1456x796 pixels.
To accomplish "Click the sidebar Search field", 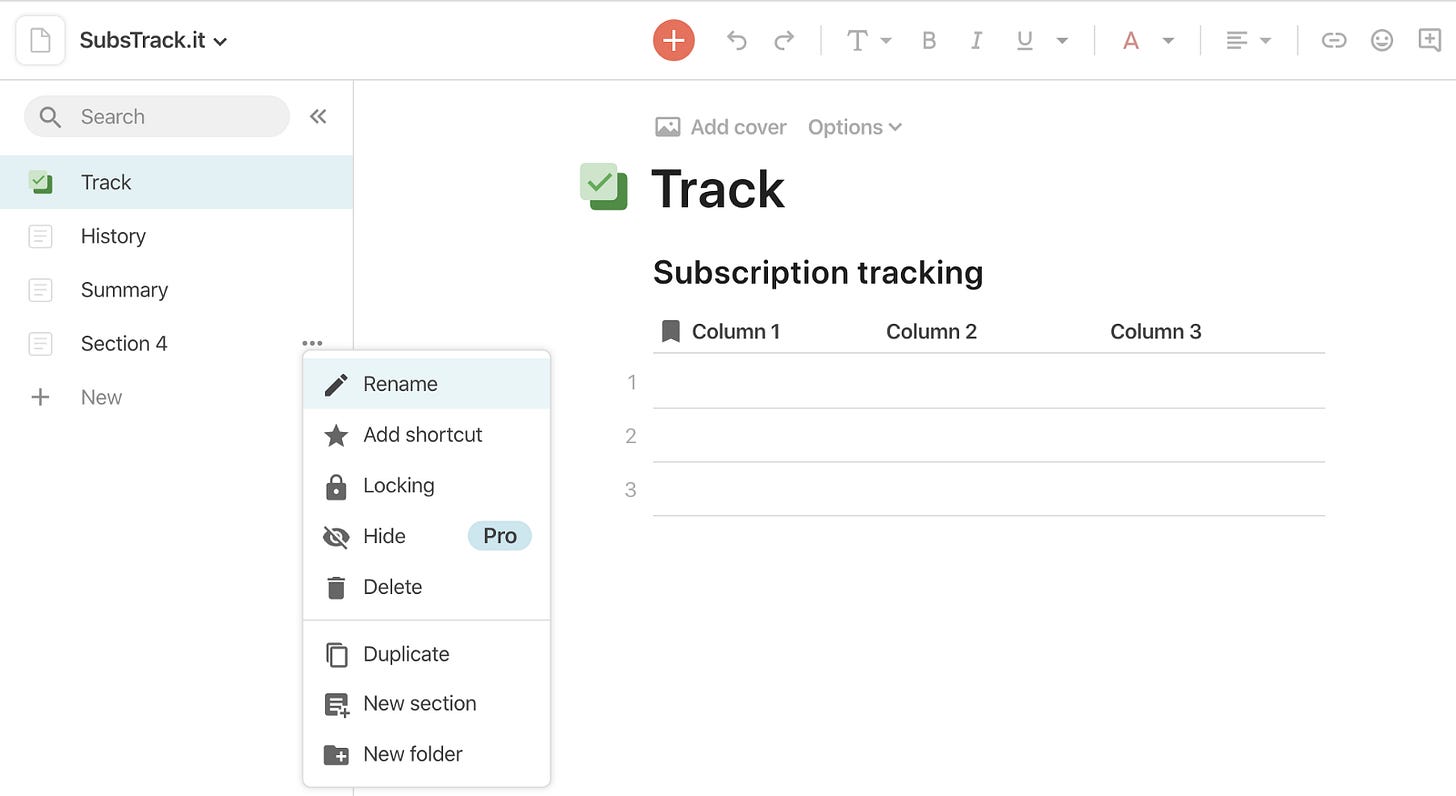I will pos(157,117).
